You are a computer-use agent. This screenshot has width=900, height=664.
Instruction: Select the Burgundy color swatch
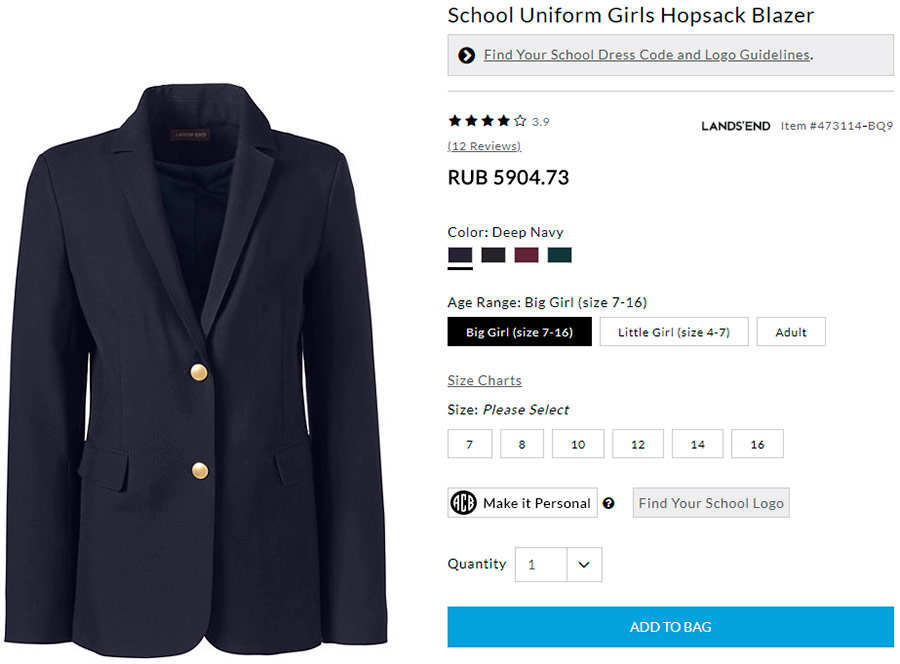coord(527,255)
